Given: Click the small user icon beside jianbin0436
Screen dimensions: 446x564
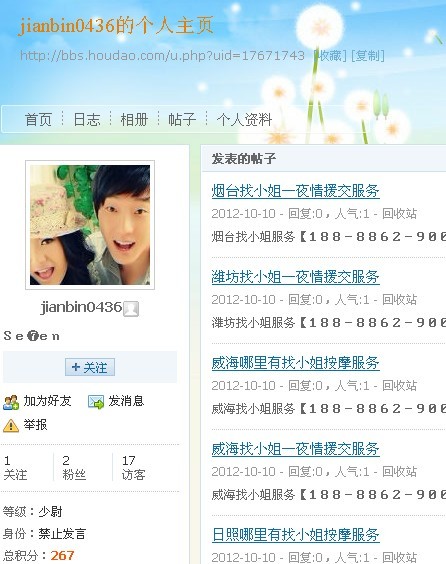Looking at the screenshot, I should point(131,309).
